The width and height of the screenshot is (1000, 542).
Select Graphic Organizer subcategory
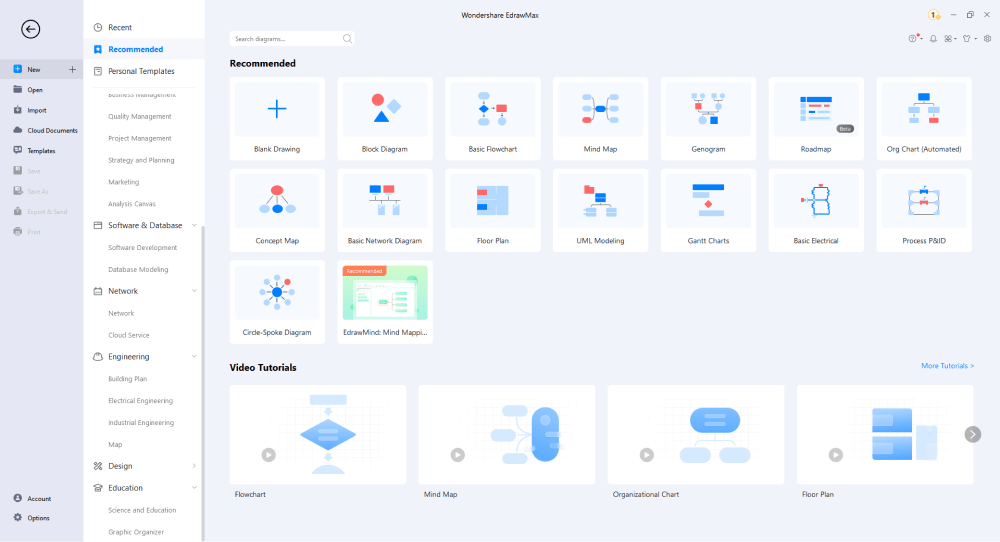pyautogui.click(x=136, y=532)
